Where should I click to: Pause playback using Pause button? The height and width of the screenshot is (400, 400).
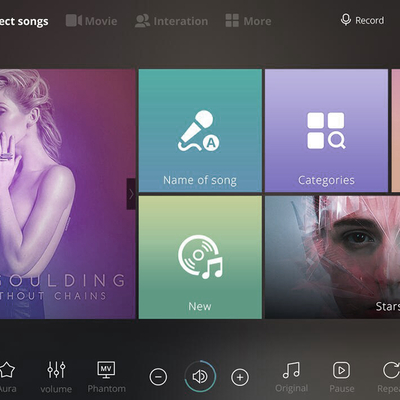[x=341, y=370]
